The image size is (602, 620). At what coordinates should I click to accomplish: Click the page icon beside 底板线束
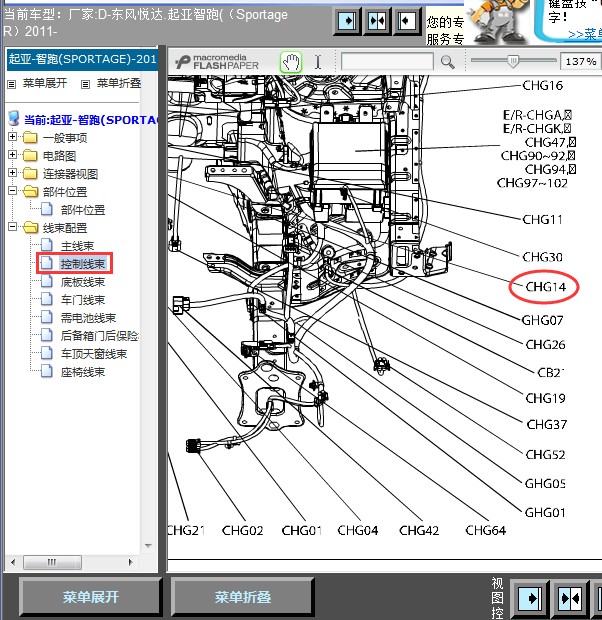point(47,281)
